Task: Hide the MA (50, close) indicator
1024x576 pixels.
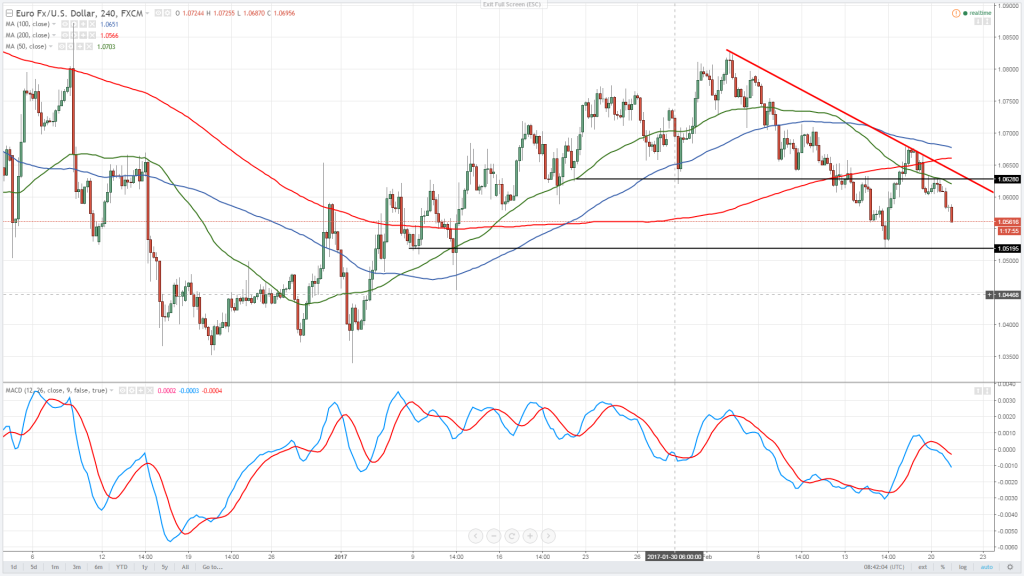Action: point(61,46)
